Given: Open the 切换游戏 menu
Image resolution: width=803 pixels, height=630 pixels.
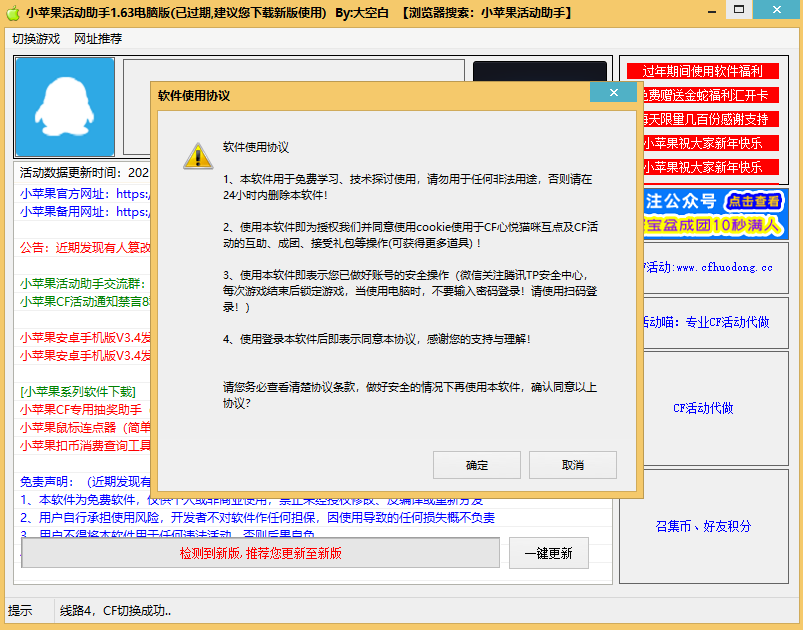Looking at the screenshot, I should (x=36, y=39).
